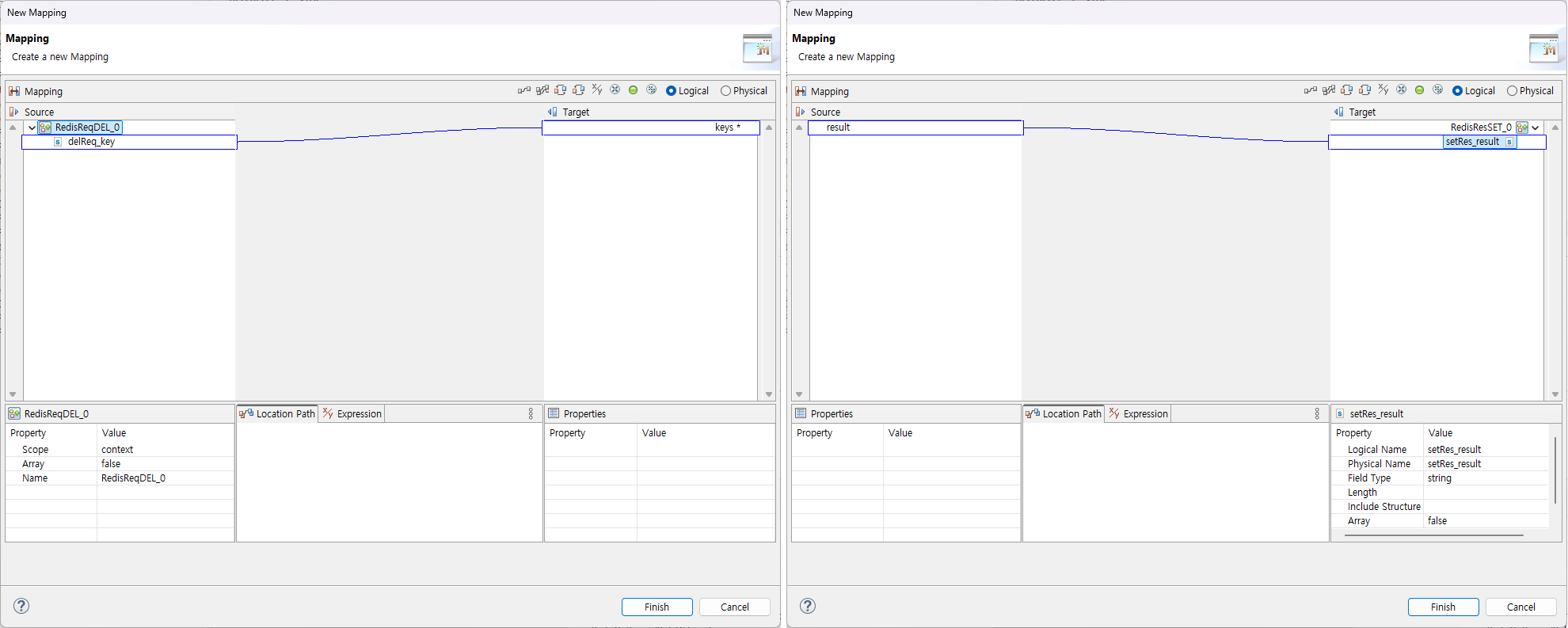
Task: Open view menu beside Expression tab, left dialog
Action: coord(531,414)
